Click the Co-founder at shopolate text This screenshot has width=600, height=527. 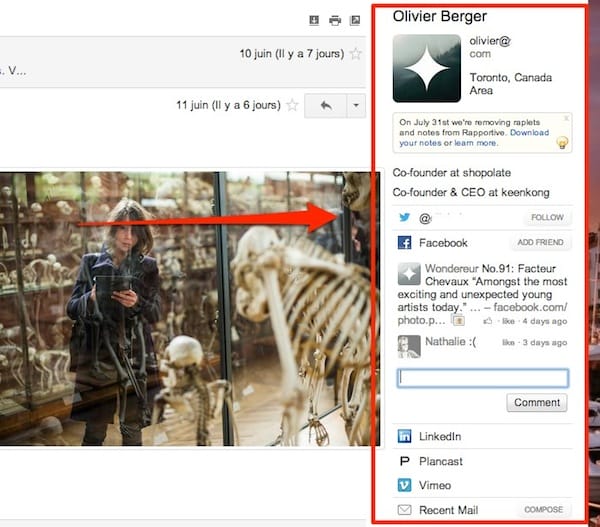[x=452, y=173]
